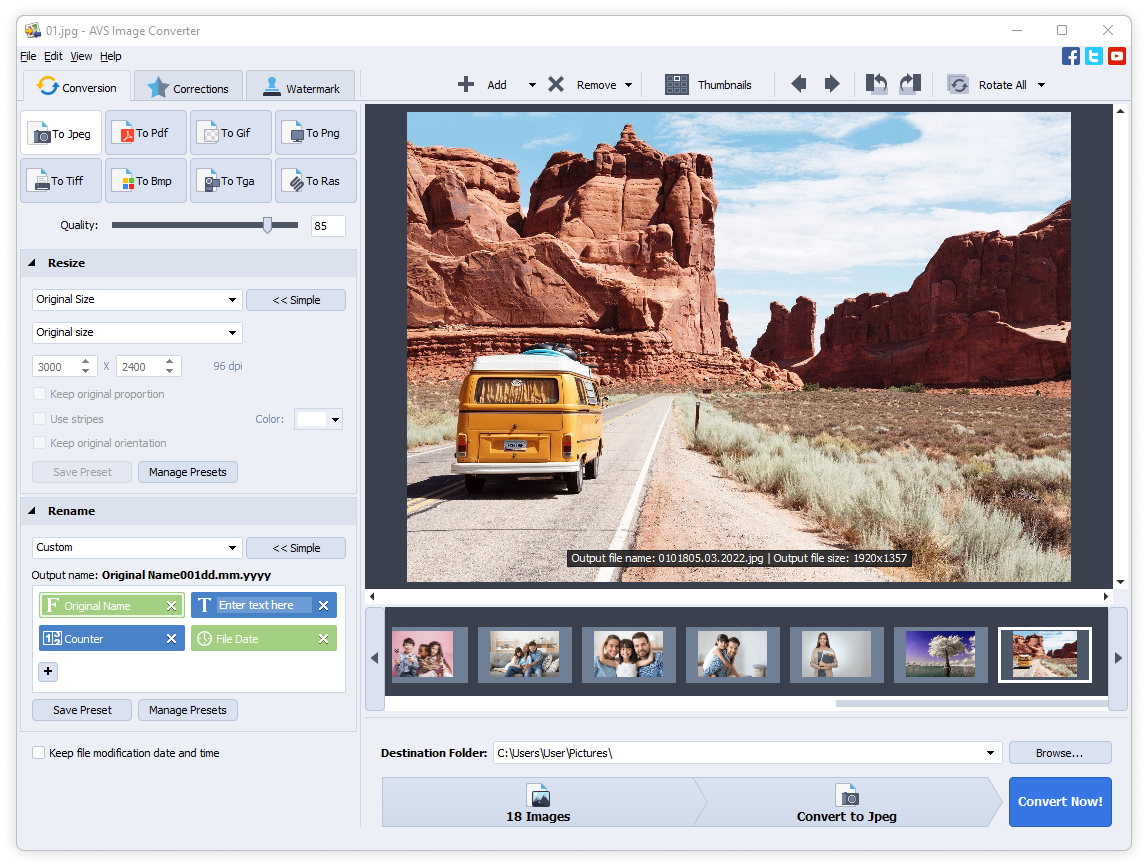Image resolution: width=1148 pixels, height=868 pixels.
Task: Toggle Keep original orientation checkbox
Action: [40, 443]
